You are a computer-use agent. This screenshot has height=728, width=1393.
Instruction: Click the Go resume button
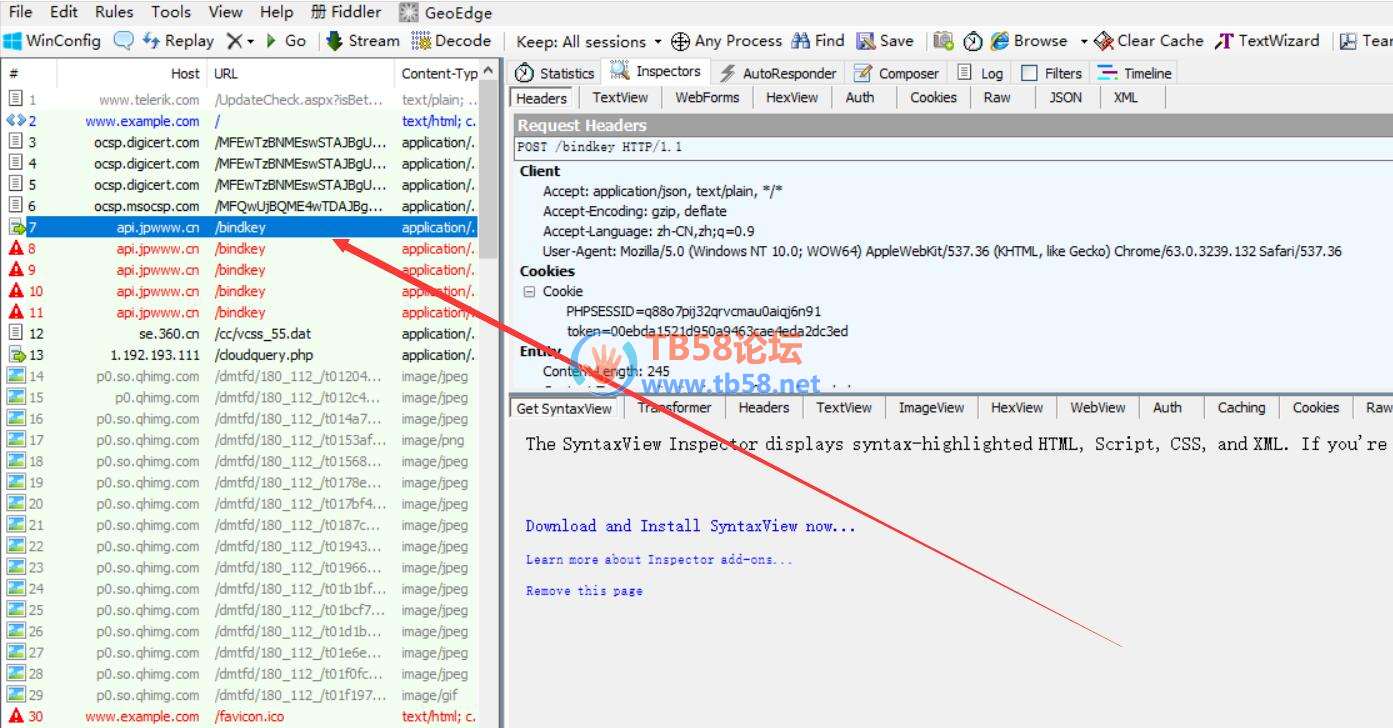286,41
